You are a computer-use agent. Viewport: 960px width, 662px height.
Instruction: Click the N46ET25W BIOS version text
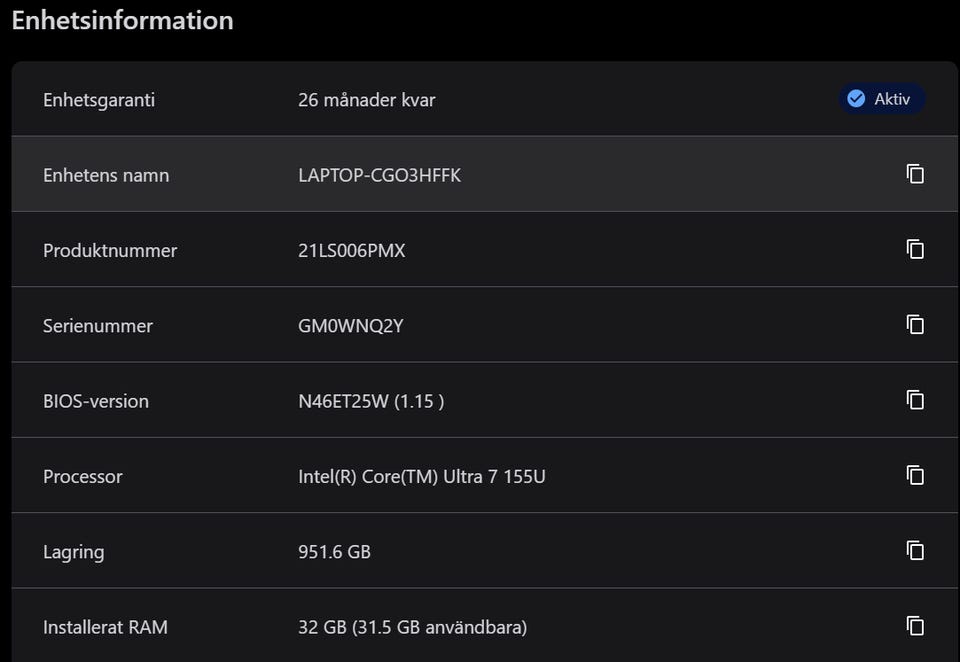(371, 401)
